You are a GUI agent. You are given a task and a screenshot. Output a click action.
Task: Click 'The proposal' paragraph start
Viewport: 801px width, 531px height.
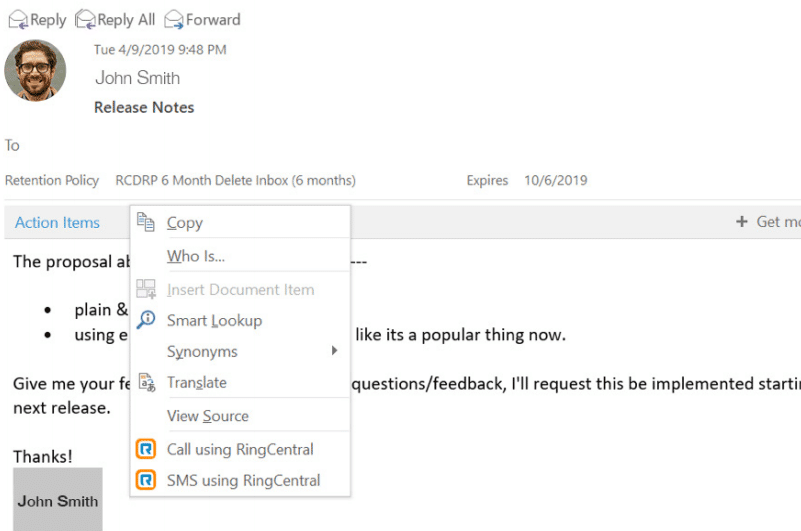[x=62, y=262]
